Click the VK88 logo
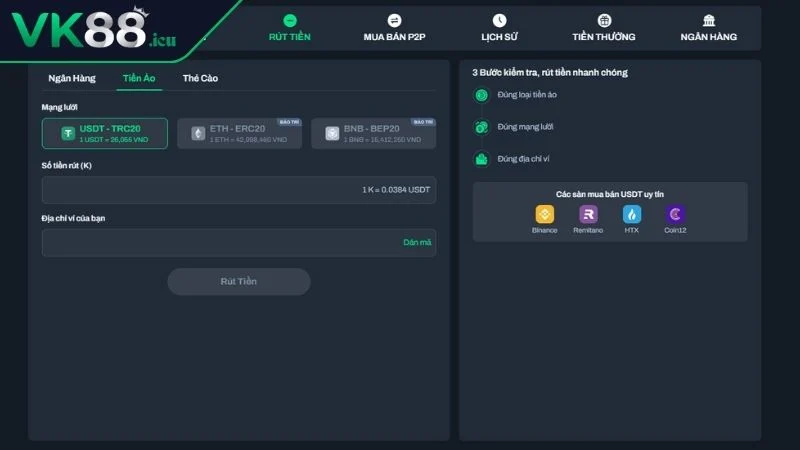Viewport: 800px width, 450px height. [x=90, y=30]
